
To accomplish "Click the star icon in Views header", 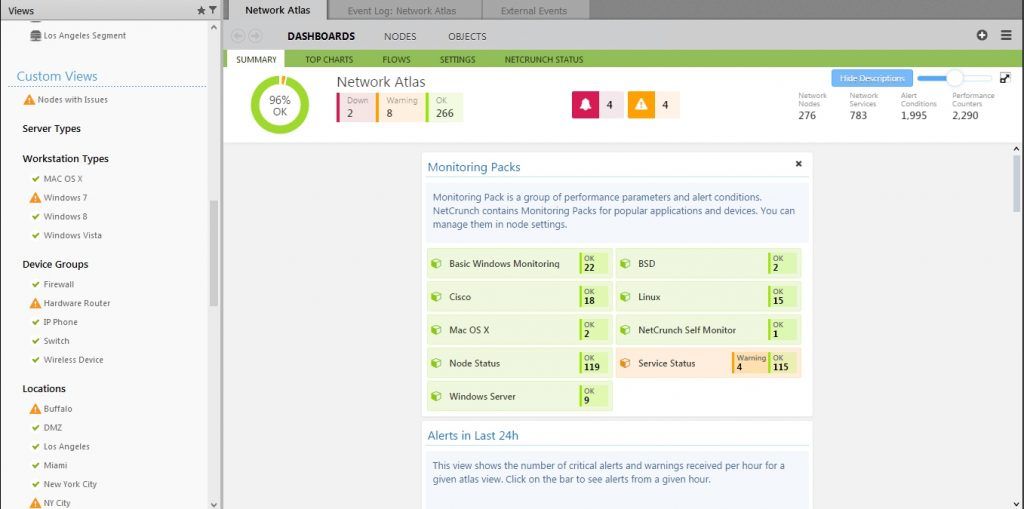I will 201,10.
